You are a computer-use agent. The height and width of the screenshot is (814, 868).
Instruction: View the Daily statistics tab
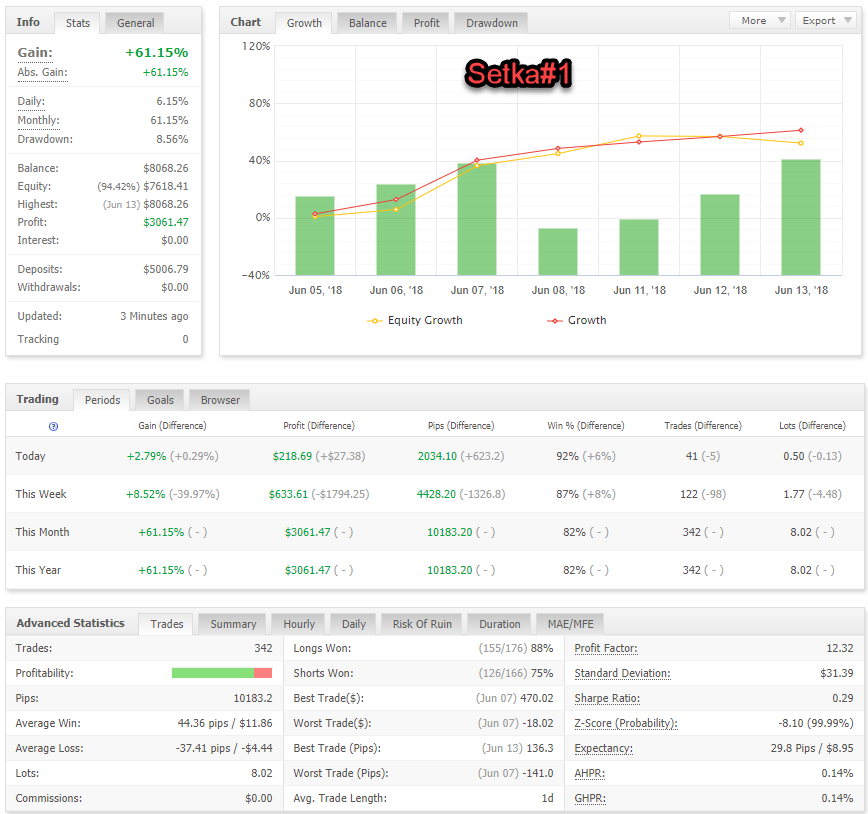pyautogui.click(x=354, y=624)
